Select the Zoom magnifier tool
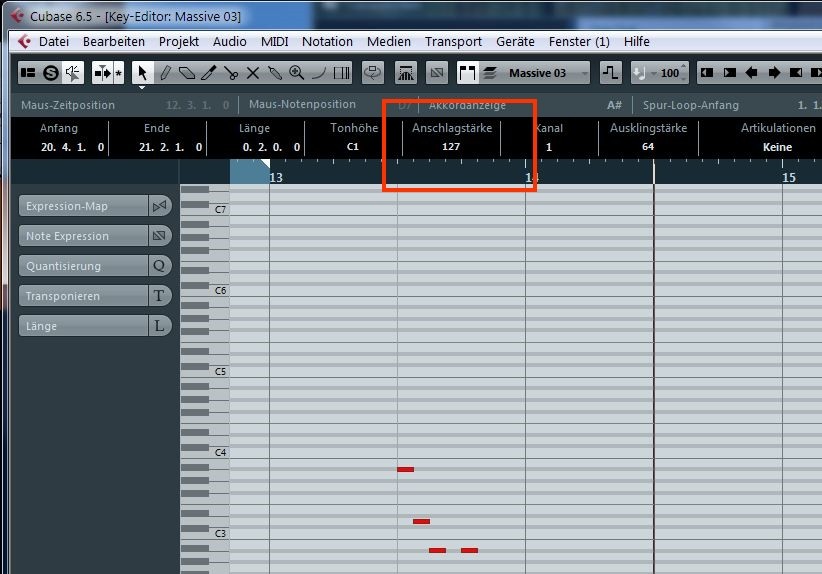Image resolution: width=822 pixels, height=574 pixels. (297, 73)
